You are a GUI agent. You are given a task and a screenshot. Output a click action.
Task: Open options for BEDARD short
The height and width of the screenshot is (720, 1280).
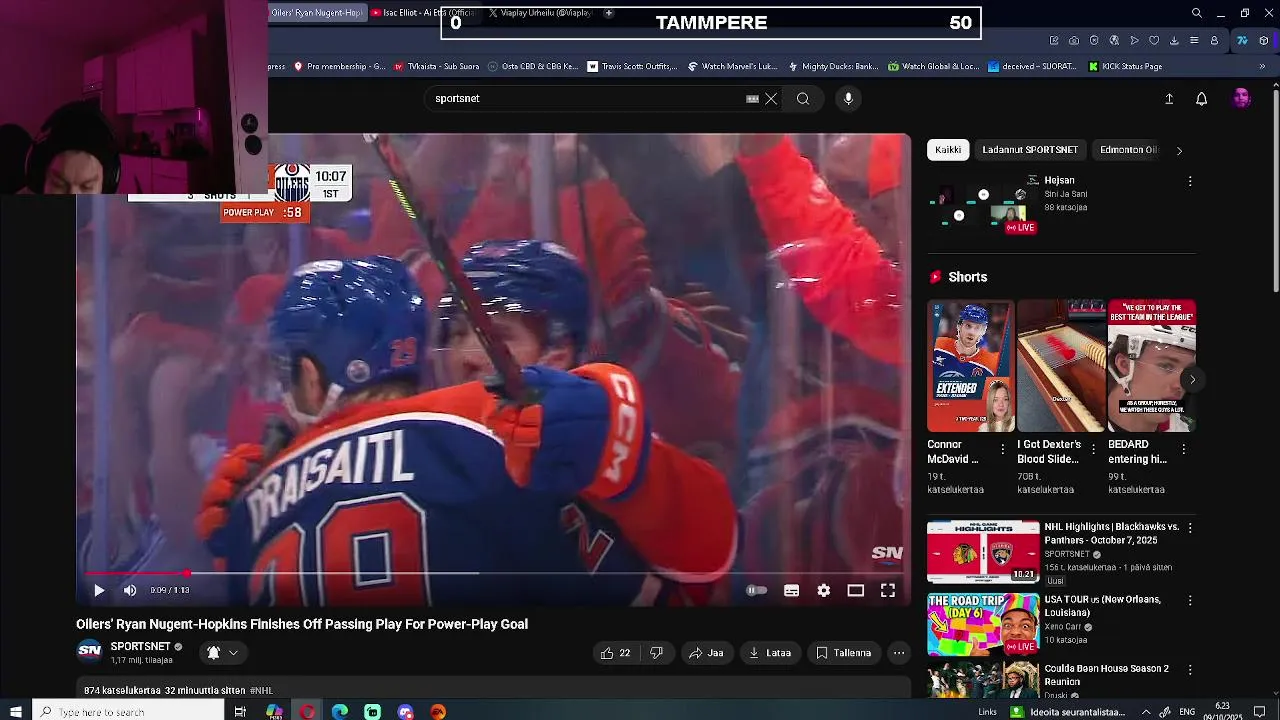[1184, 450]
